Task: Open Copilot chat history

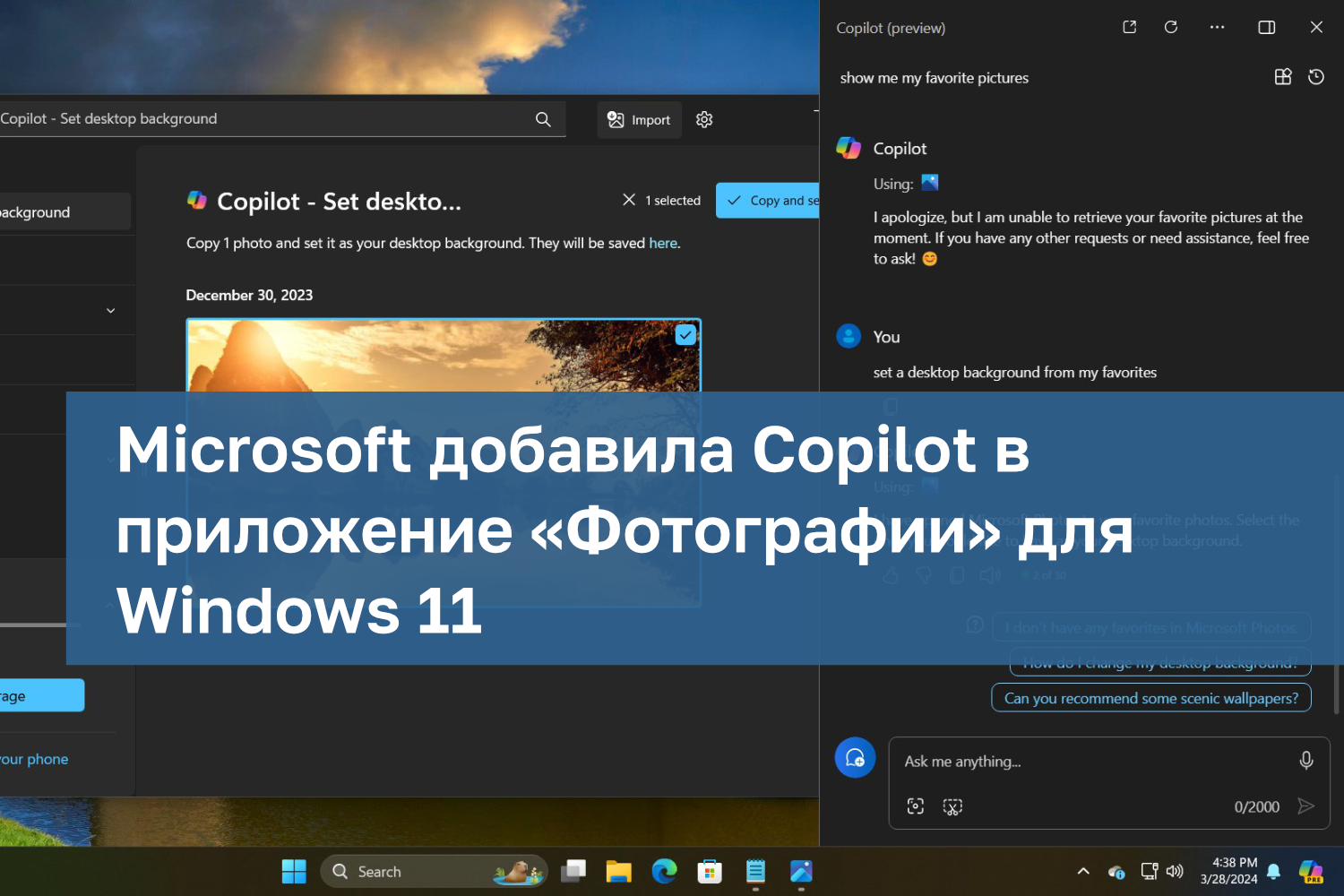Action: point(1316,77)
